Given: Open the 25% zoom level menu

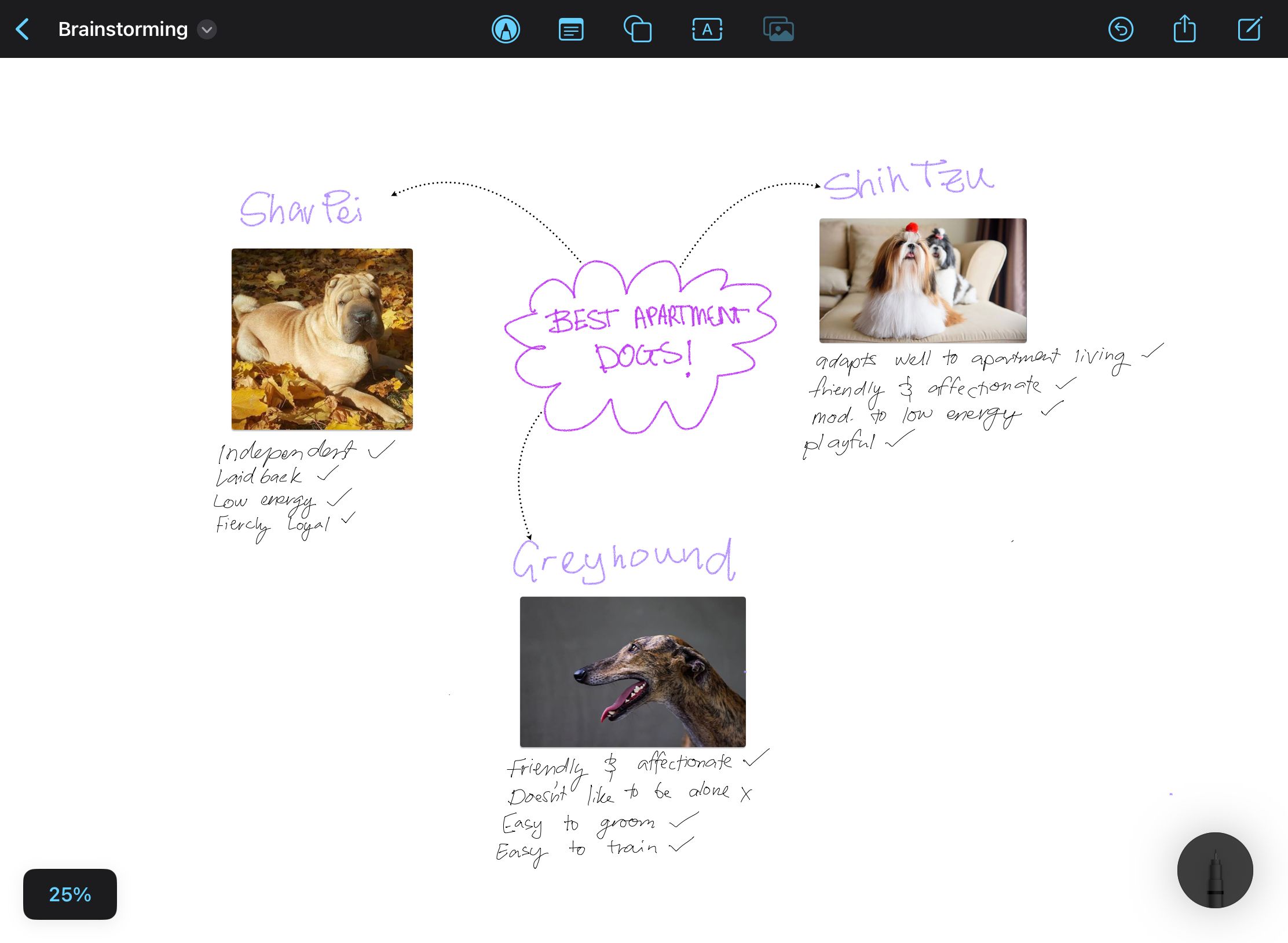Looking at the screenshot, I should [x=70, y=894].
